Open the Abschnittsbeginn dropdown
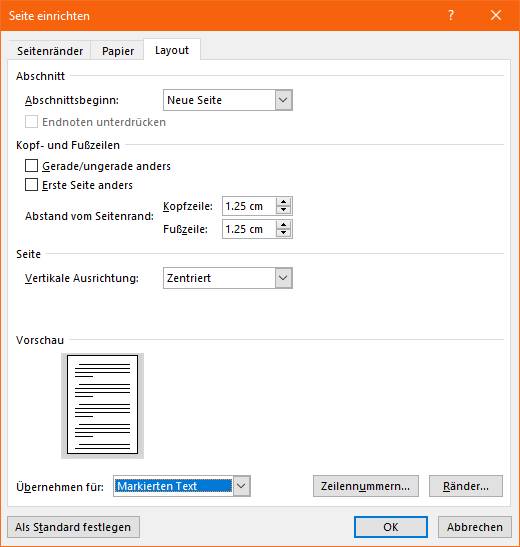Image resolution: width=520 pixels, height=547 pixels. [228, 100]
